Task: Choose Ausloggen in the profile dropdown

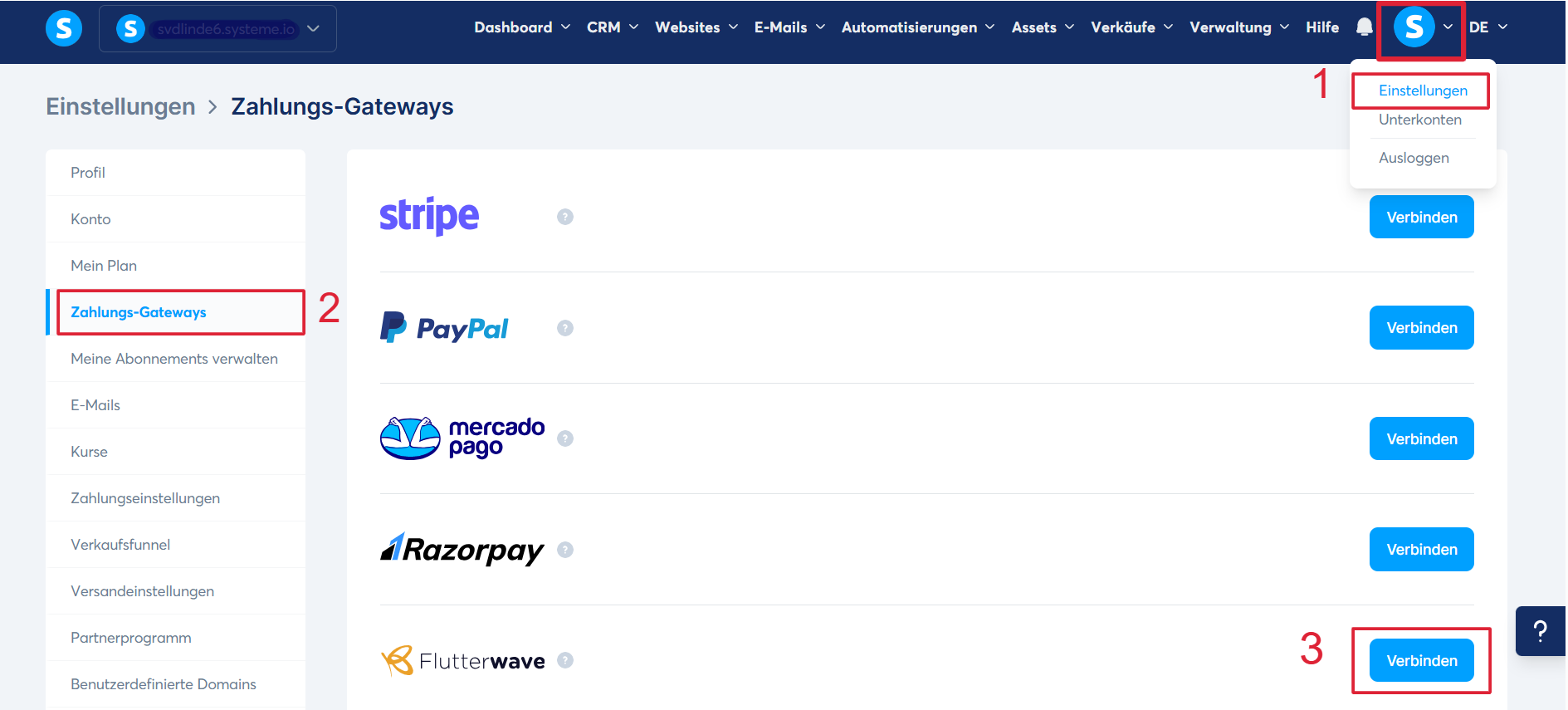Action: click(x=1414, y=158)
